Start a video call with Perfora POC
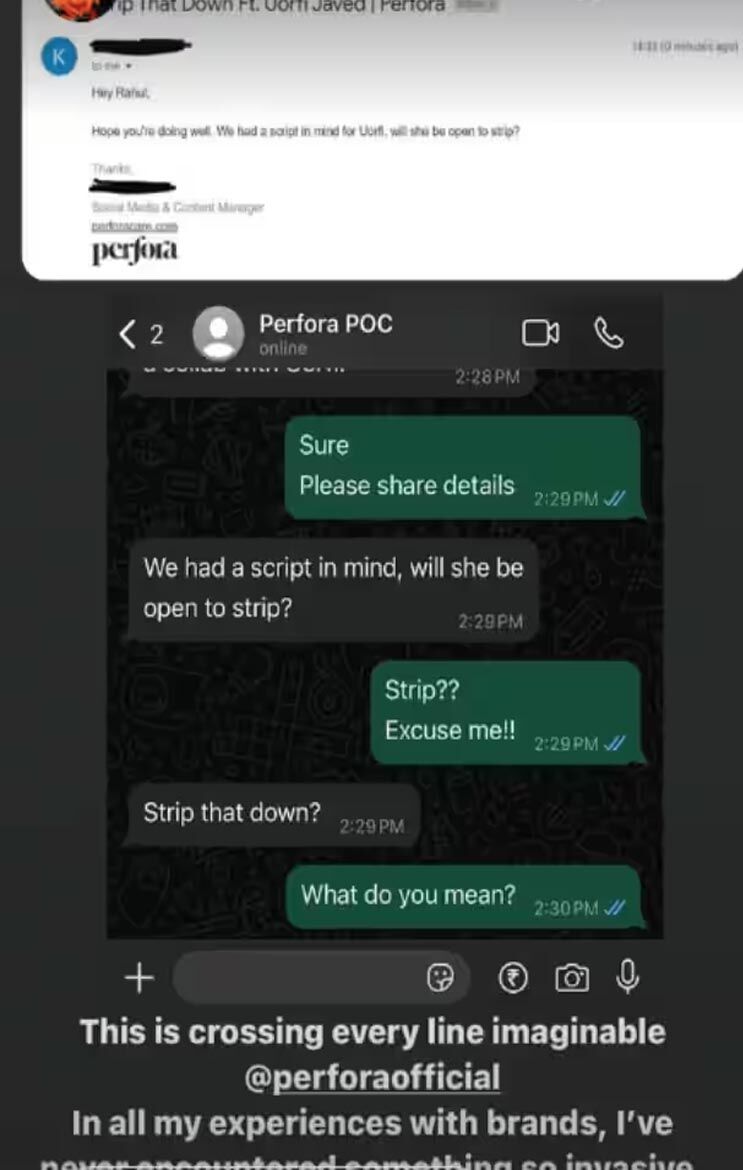Viewport: 743px width, 1170px height. pos(540,333)
